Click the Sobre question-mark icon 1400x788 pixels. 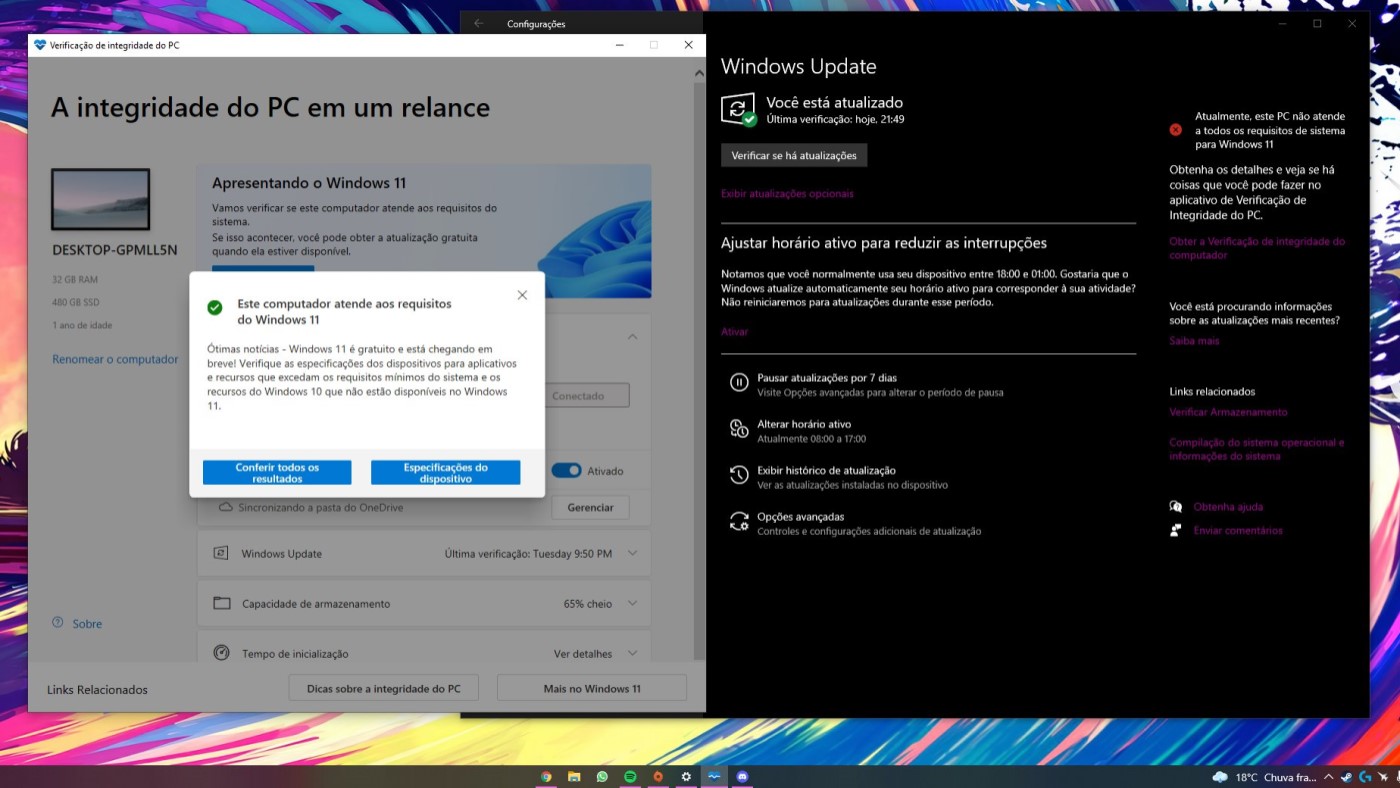point(58,622)
